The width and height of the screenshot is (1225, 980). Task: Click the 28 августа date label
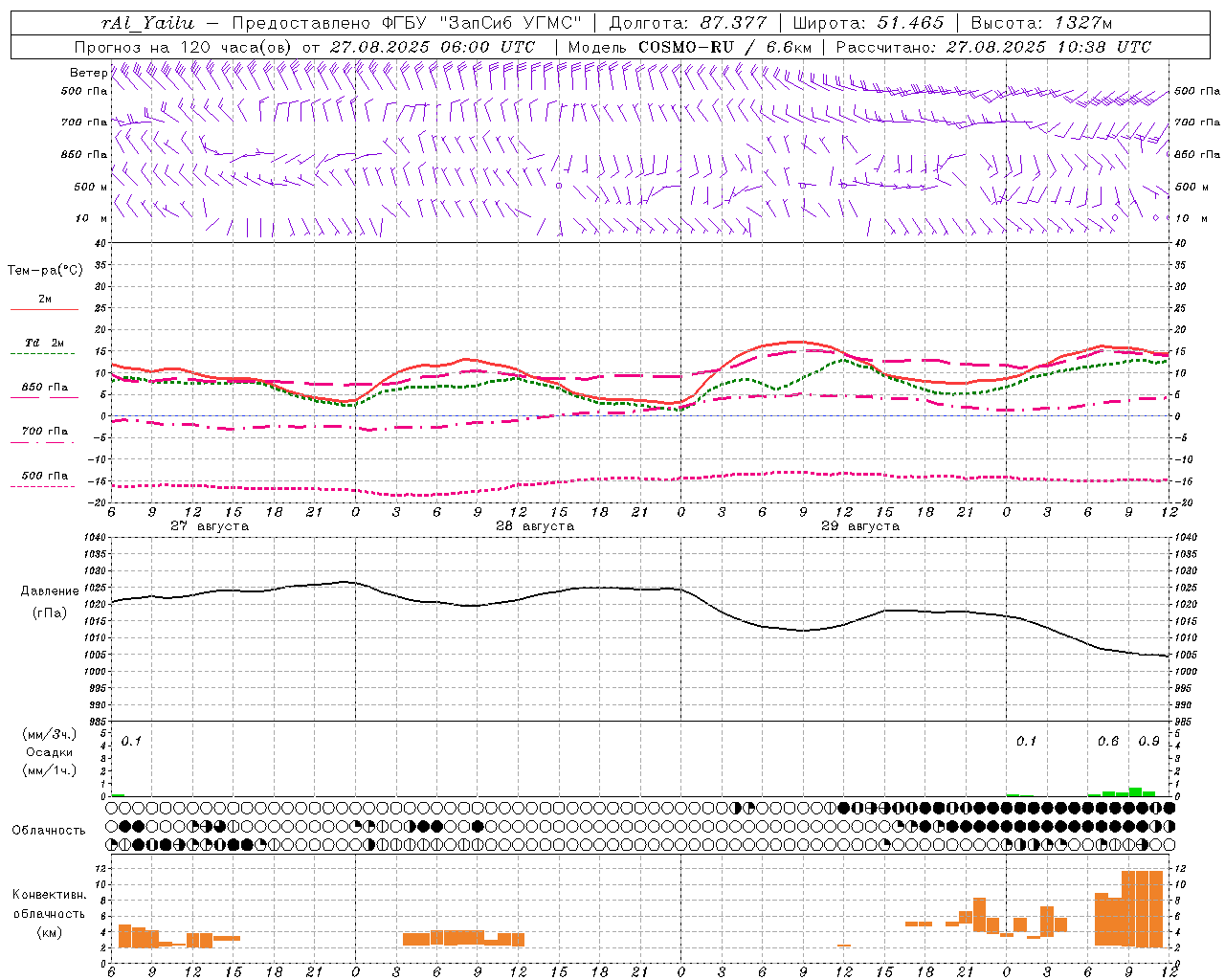click(x=535, y=526)
